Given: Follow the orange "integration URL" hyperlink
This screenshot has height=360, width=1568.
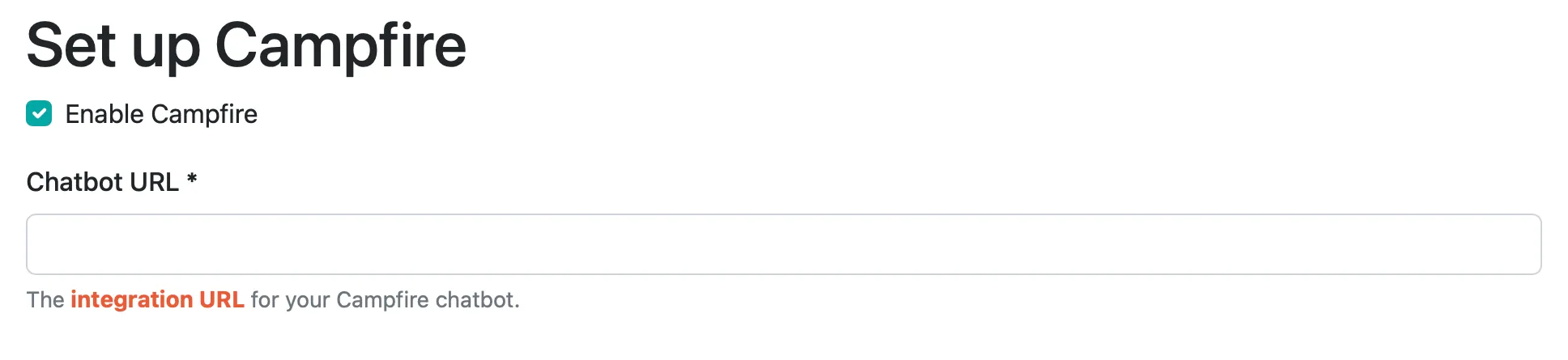Looking at the screenshot, I should (157, 300).
